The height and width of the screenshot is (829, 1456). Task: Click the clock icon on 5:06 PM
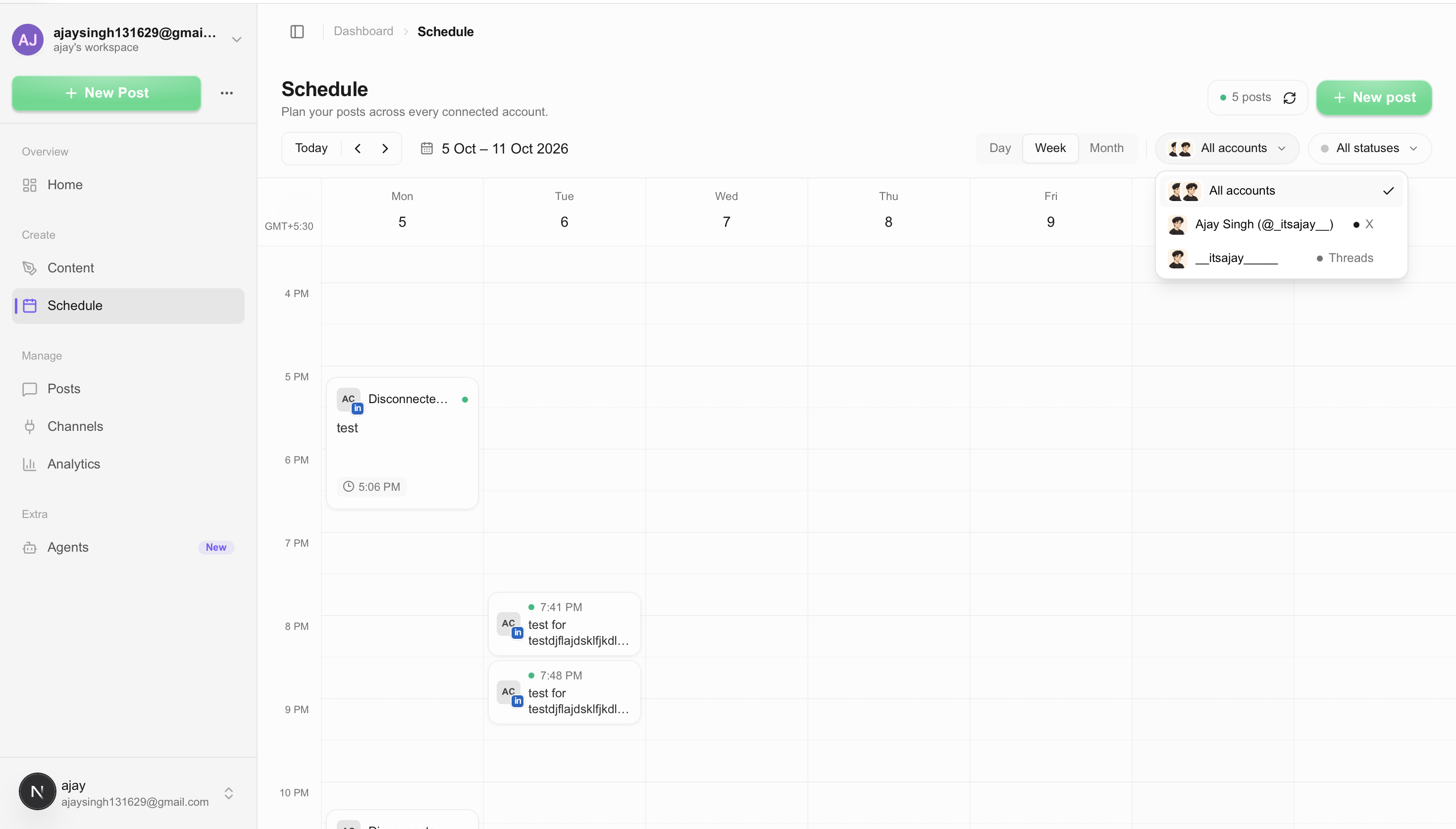click(x=348, y=487)
